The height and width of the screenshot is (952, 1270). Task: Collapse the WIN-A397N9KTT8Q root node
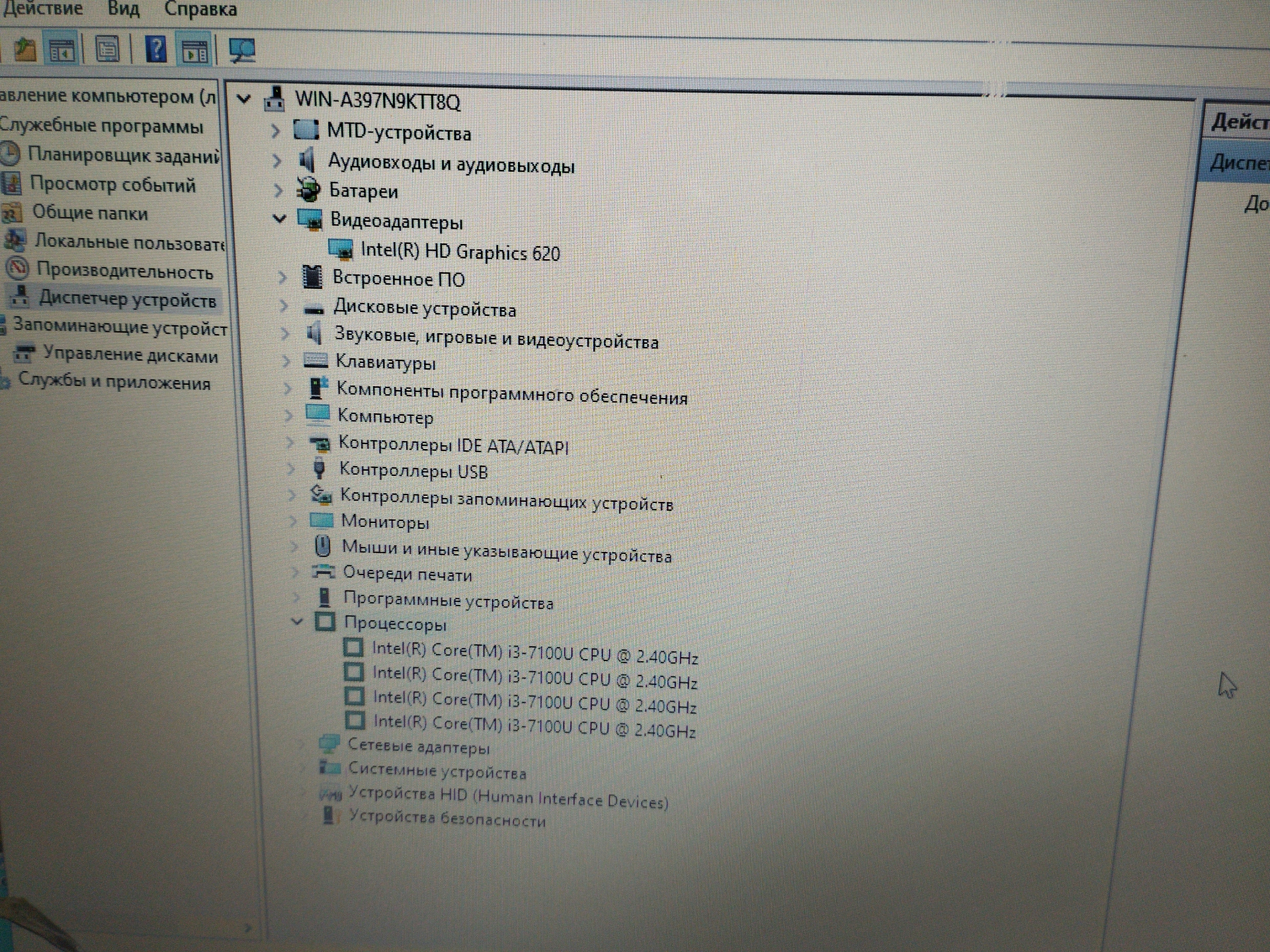244,99
